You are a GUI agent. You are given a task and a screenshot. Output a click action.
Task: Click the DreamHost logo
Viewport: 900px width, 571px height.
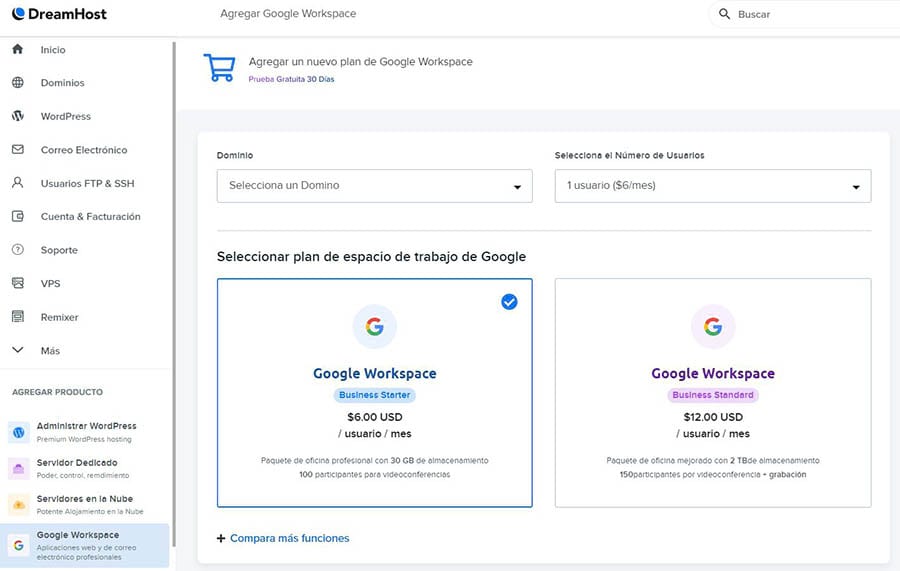(60, 14)
